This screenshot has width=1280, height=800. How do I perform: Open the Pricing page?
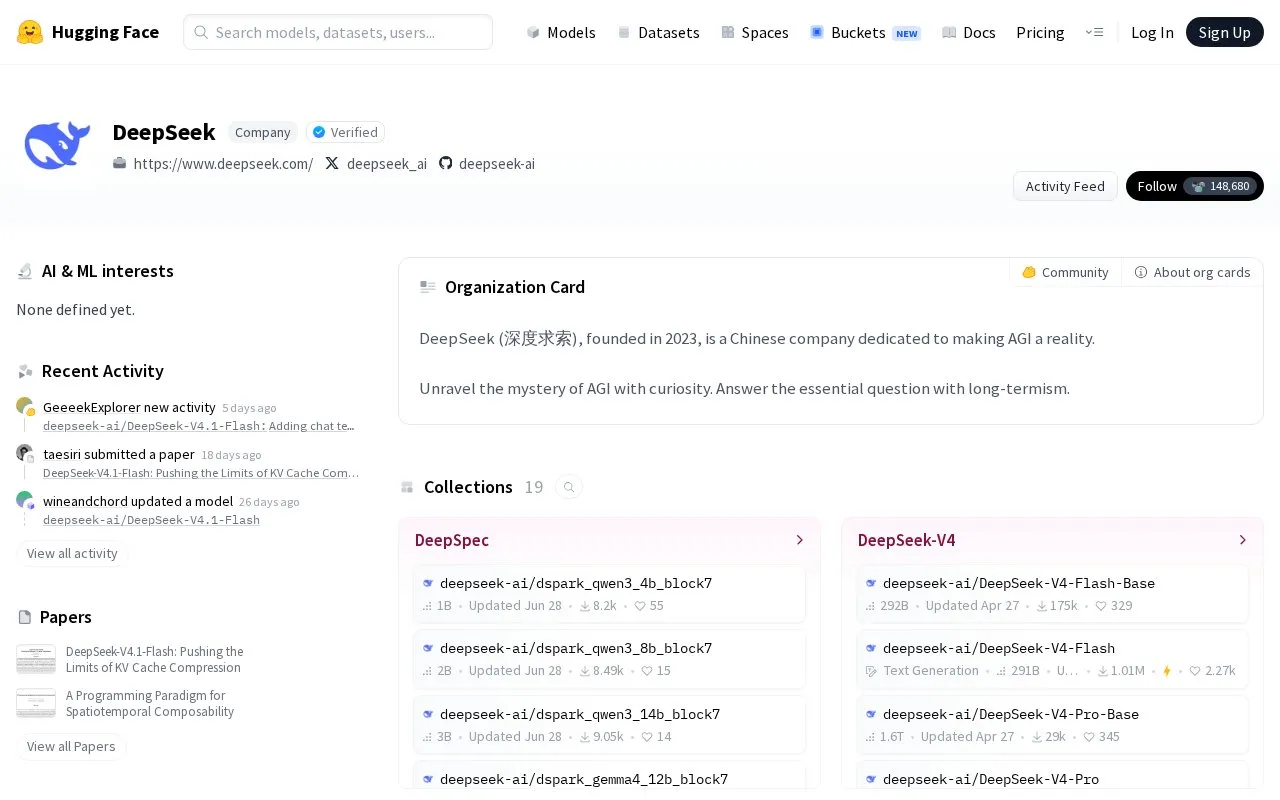tap(1040, 32)
